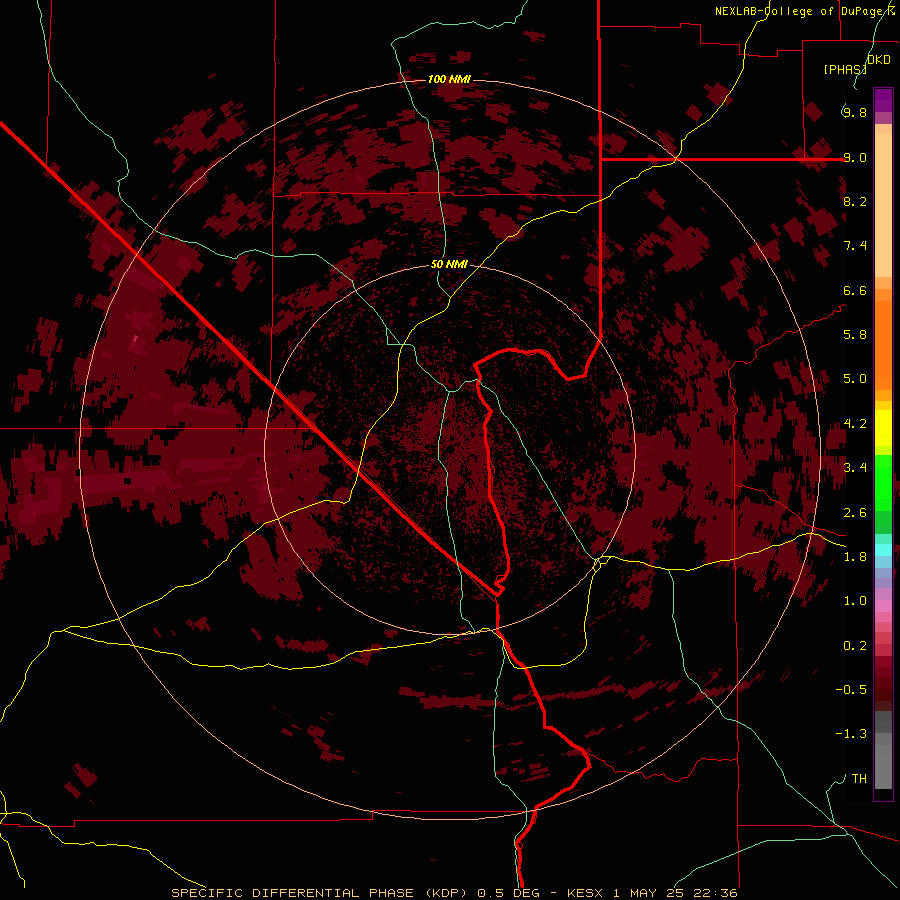Screen dimensions: 900x900
Task: Click the 9.0 colorbar value
Action: [855, 157]
